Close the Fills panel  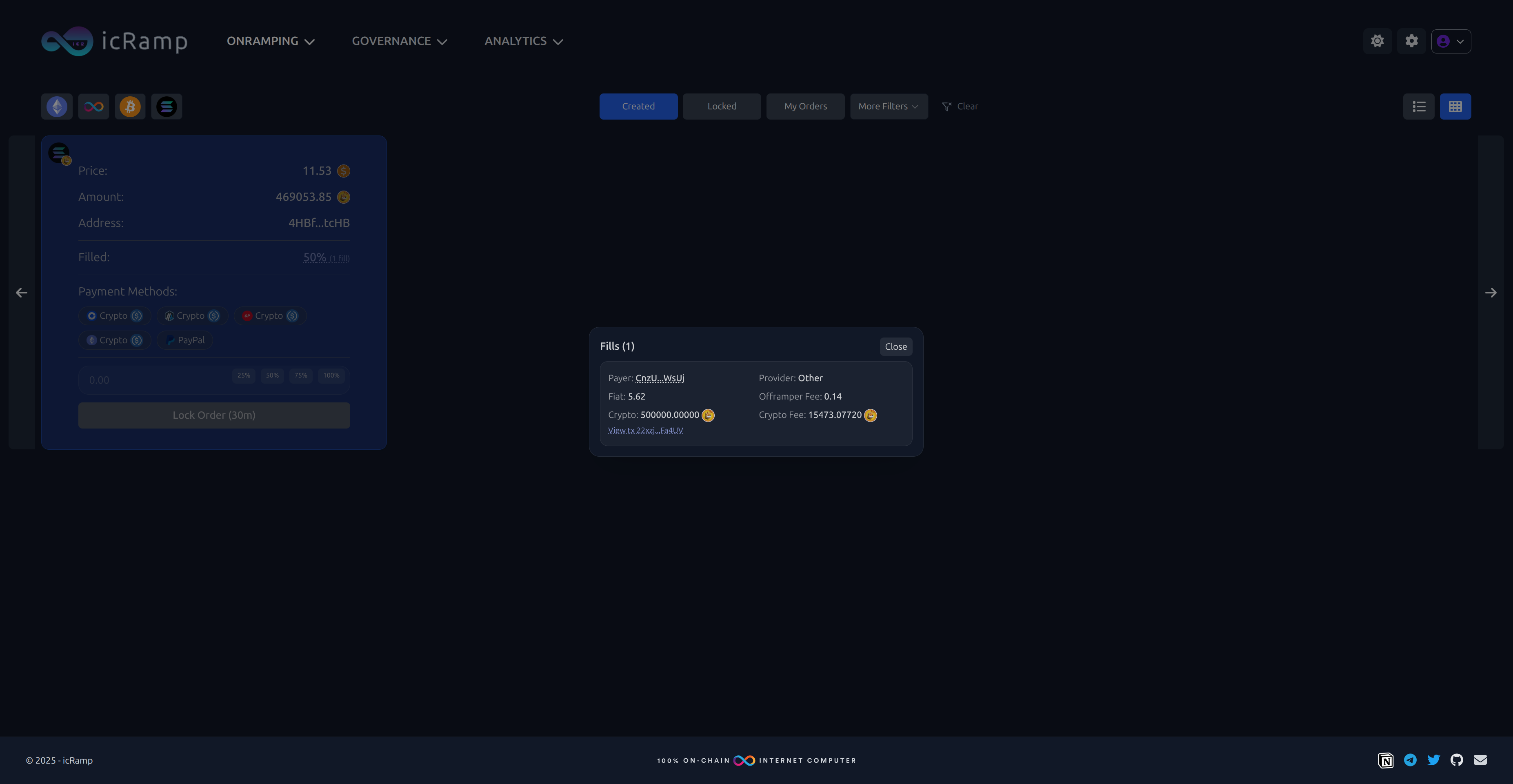896,346
